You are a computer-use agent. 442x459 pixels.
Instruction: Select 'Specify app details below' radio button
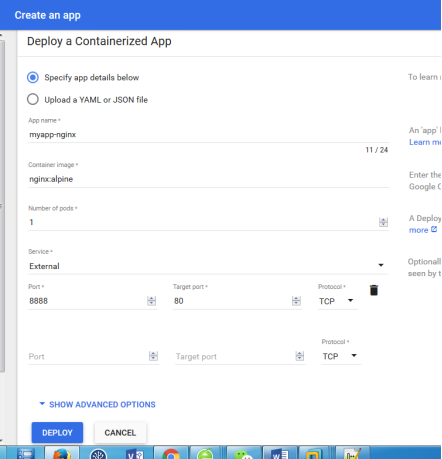coord(33,78)
